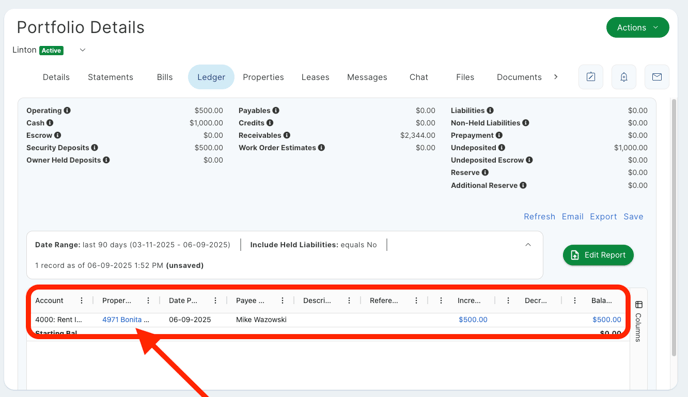688x397 pixels.
Task: Click the Export link
Action: point(603,216)
